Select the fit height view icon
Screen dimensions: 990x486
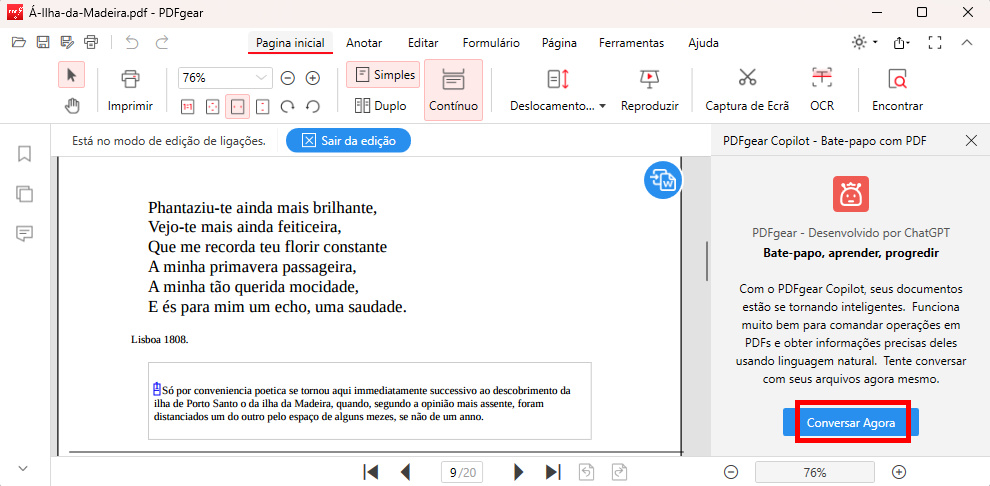[263, 107]
